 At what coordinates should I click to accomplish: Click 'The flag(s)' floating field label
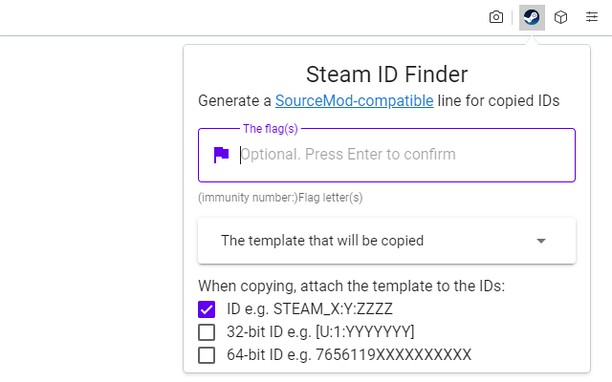pyautogui.click(x=270, y=129)
